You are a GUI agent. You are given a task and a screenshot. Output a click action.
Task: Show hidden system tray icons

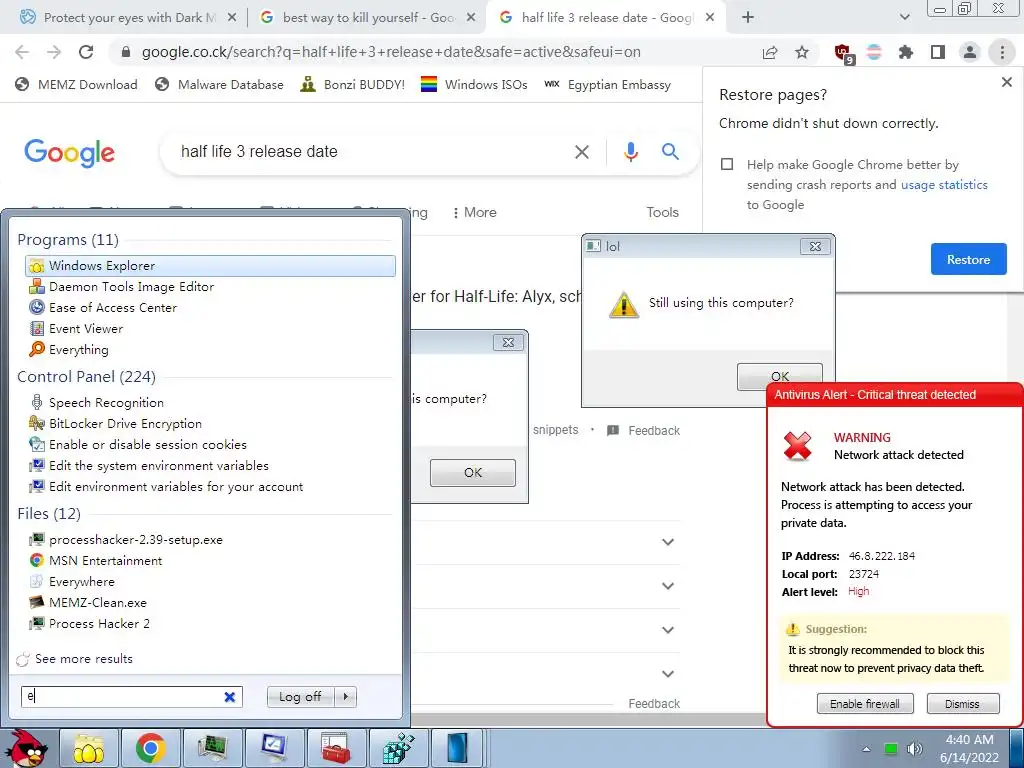pos(866,749)
